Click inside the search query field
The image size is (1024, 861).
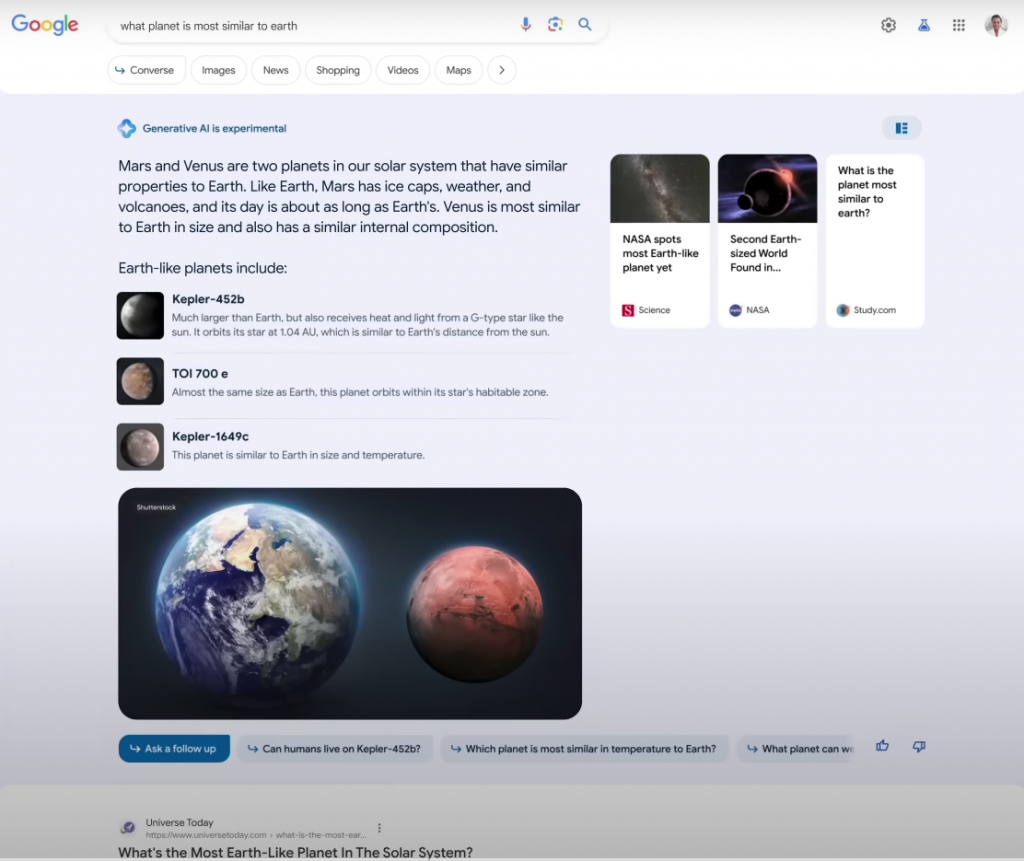click(x=310, y=26)
